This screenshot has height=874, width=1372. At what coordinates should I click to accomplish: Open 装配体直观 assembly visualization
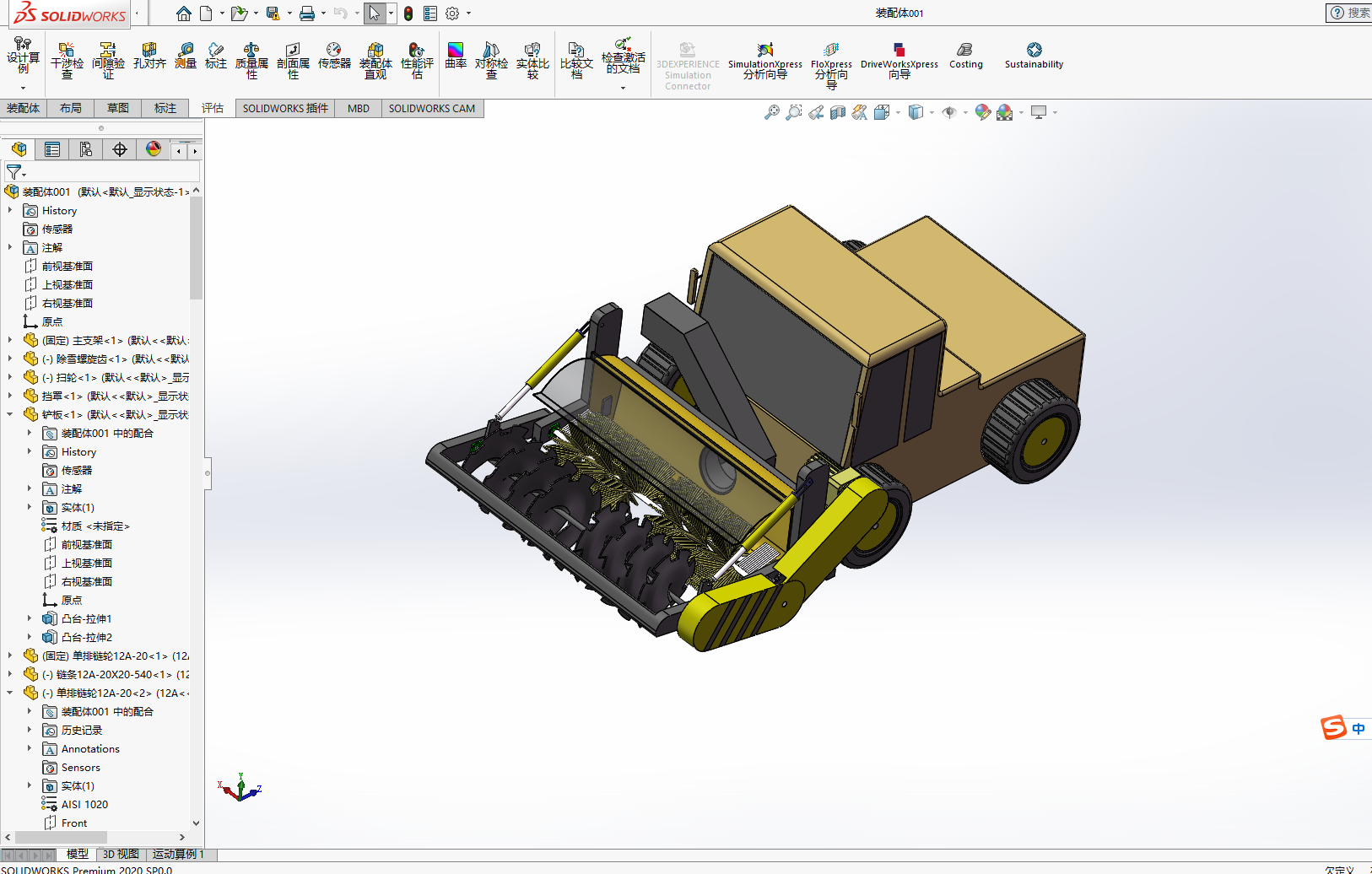[375, 61]
